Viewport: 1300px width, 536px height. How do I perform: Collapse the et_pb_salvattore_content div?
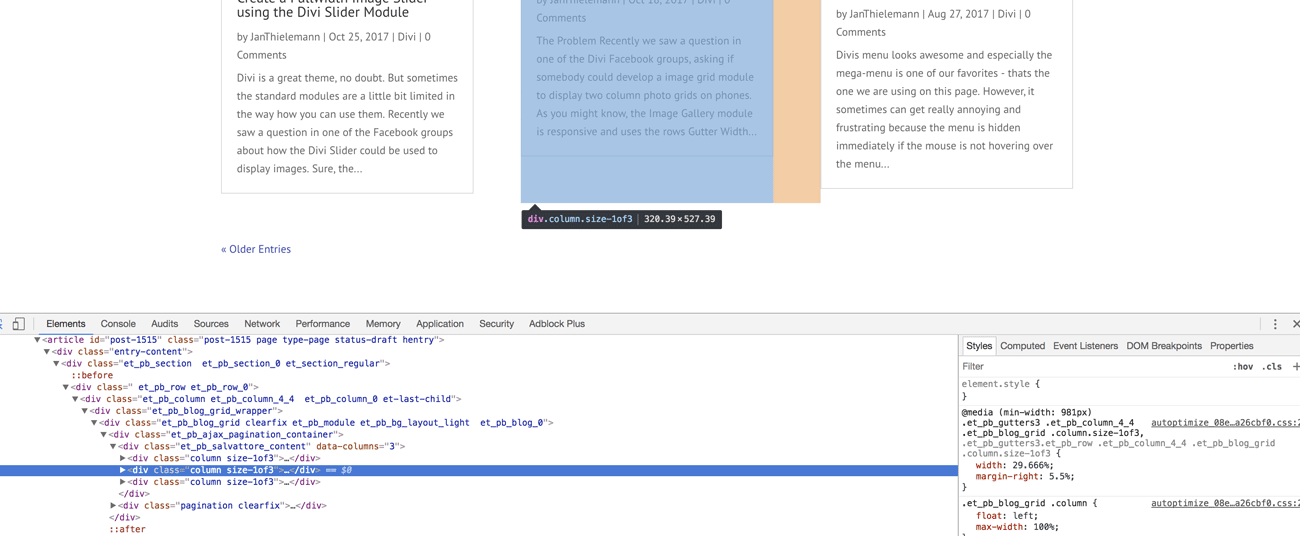click(113, 447)
